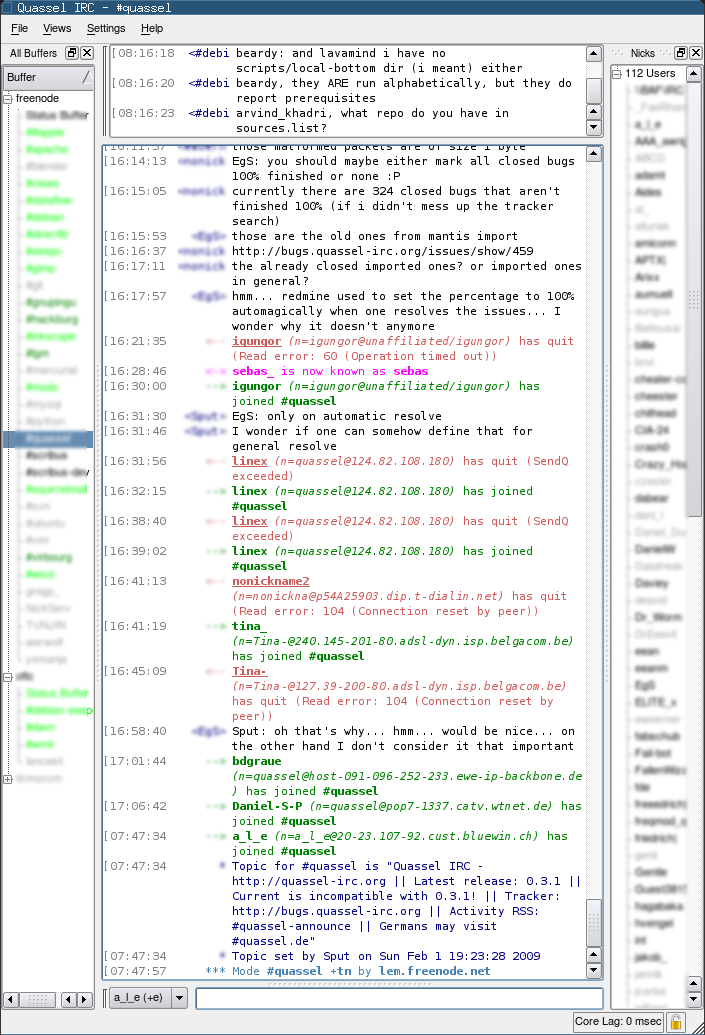Click the lock icon beside Core Lag
The width and height of the screenshot is (705, 1035).
tap(676, 1022)
